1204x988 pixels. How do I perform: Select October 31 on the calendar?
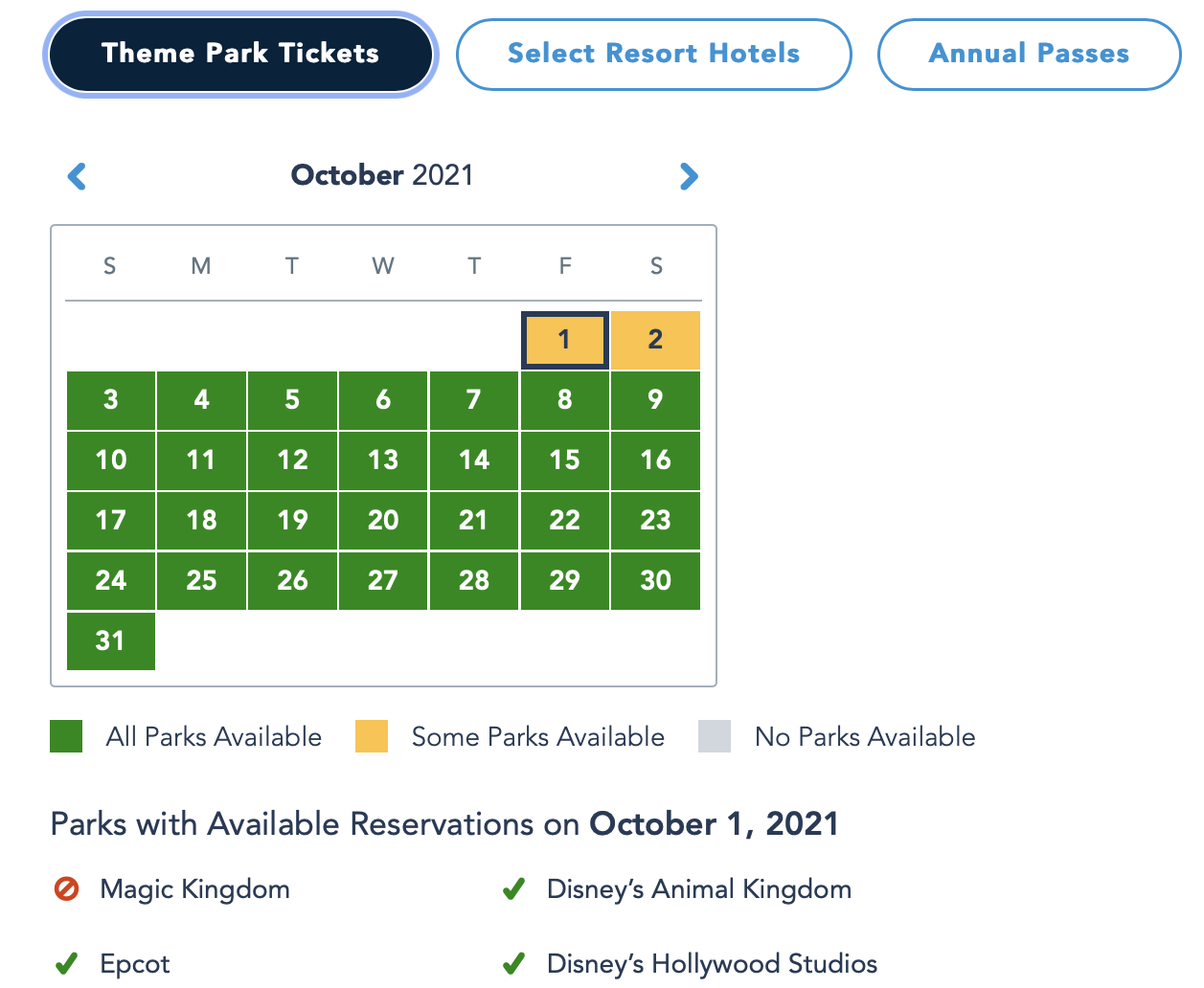110,640
